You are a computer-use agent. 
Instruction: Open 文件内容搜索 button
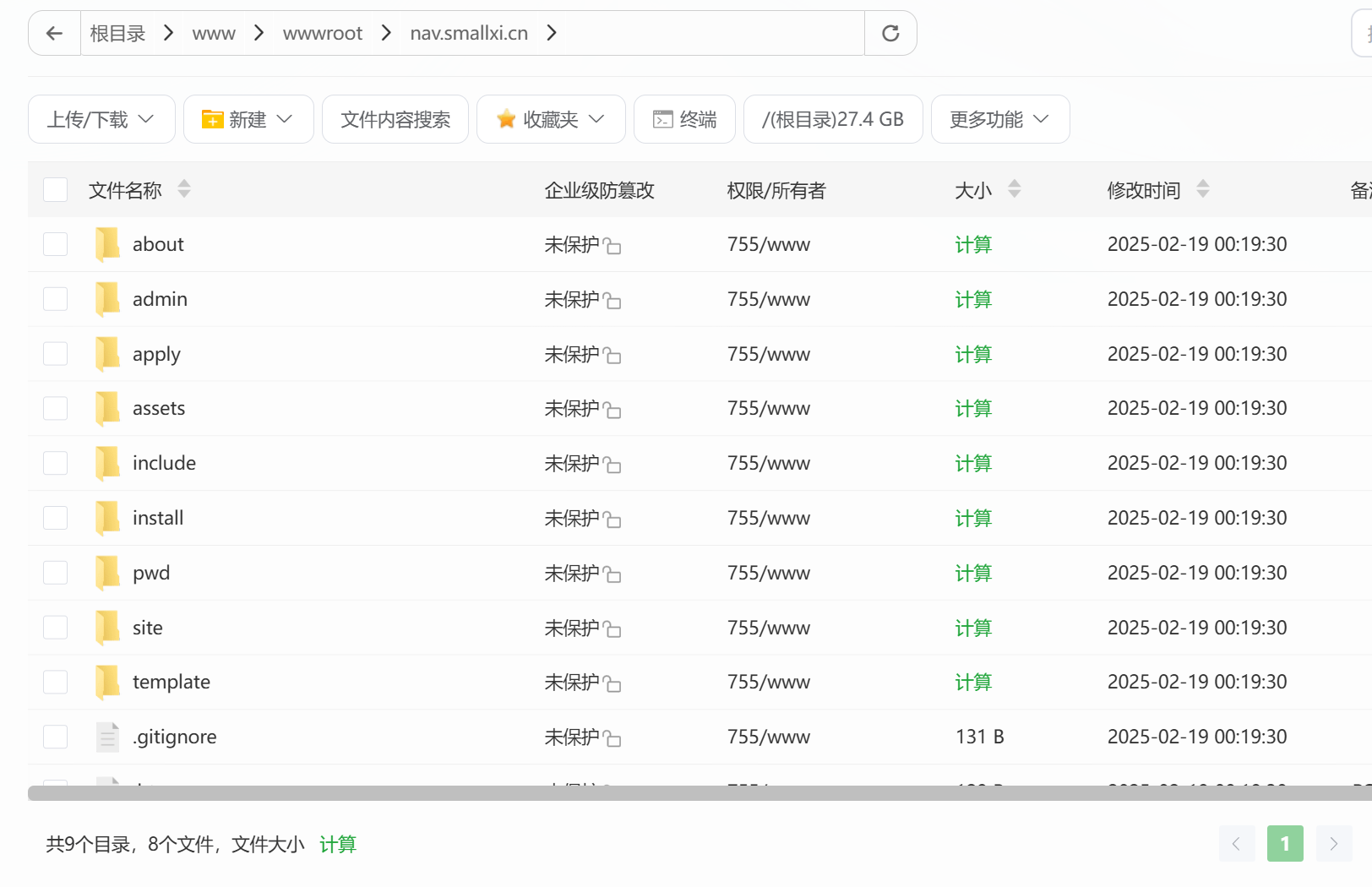[395, 119]
